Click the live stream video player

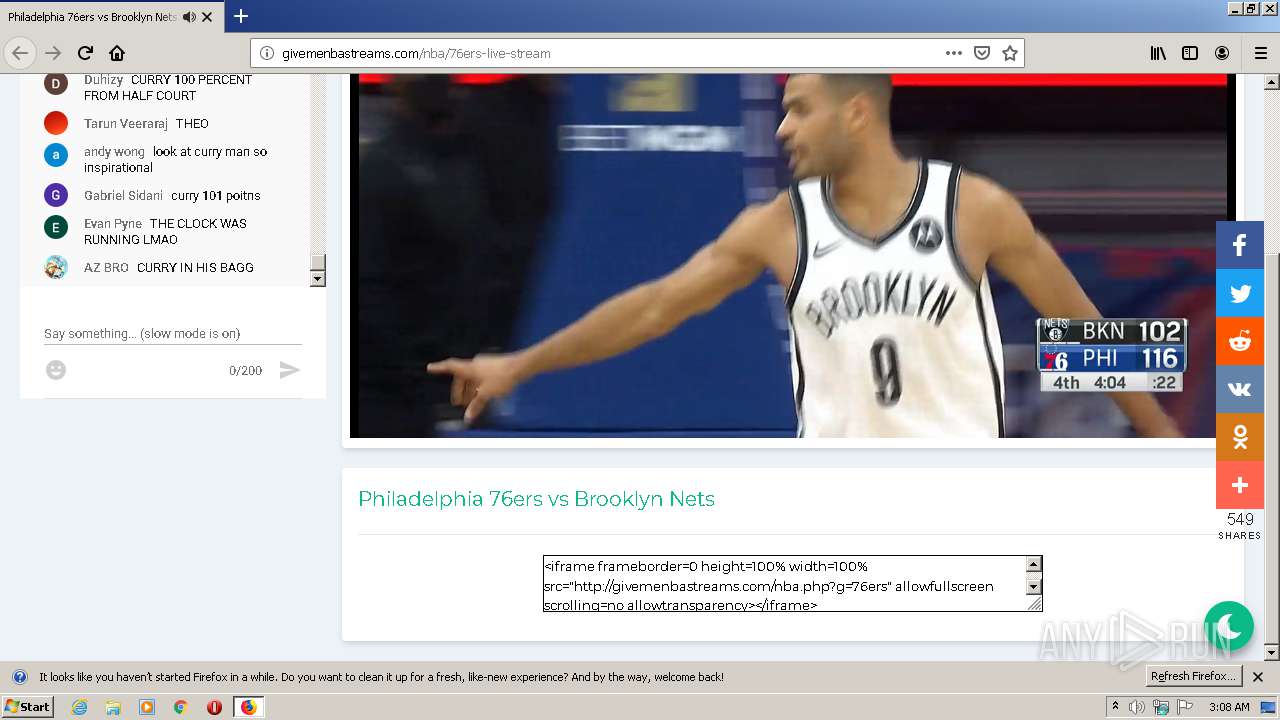(x=792, y=255)
